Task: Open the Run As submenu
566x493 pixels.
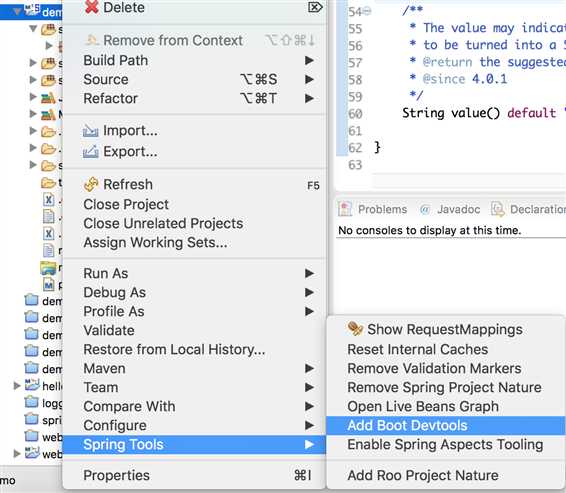Action: click(x=195, y=273)
